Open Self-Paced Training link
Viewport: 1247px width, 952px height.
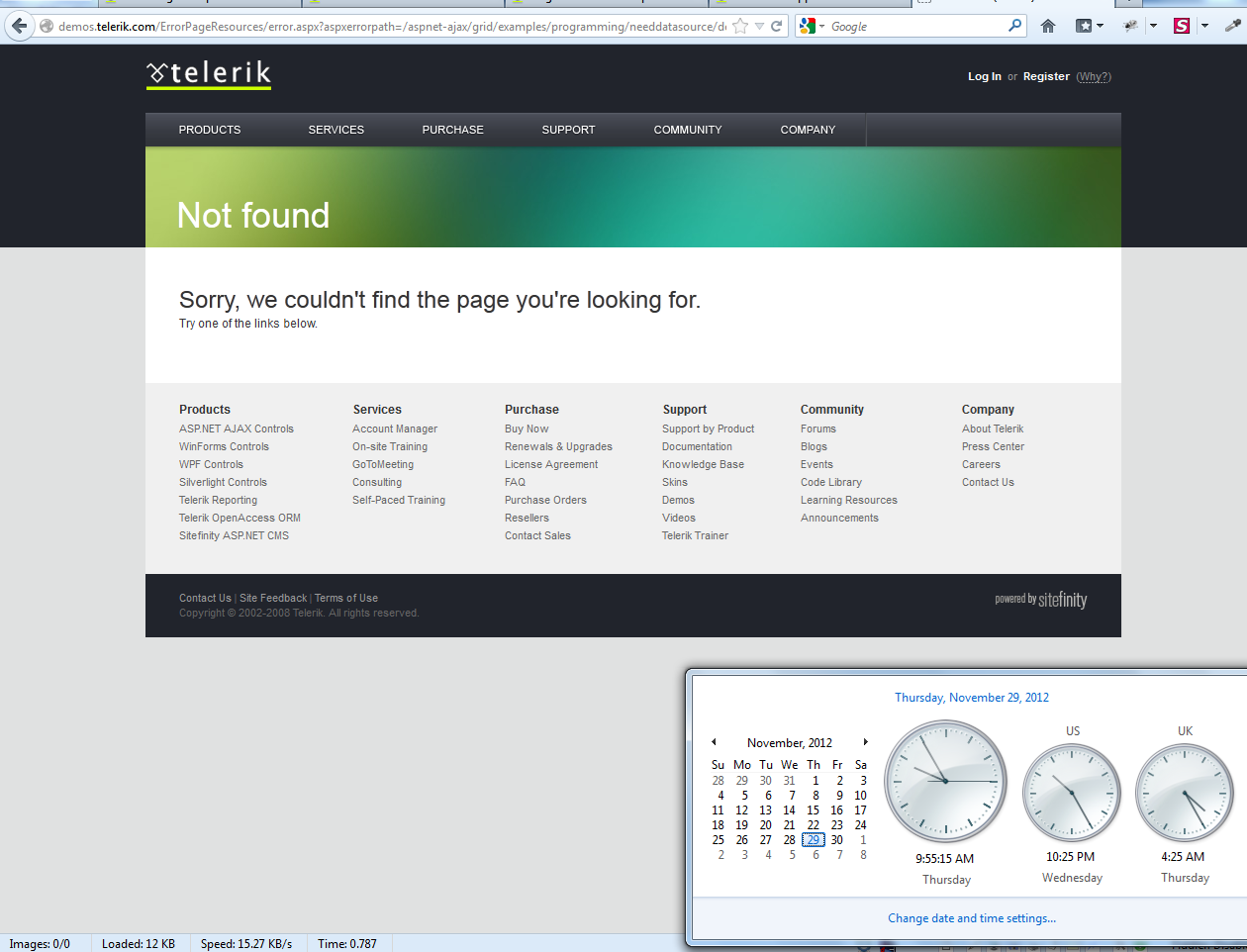pos(399,500)
